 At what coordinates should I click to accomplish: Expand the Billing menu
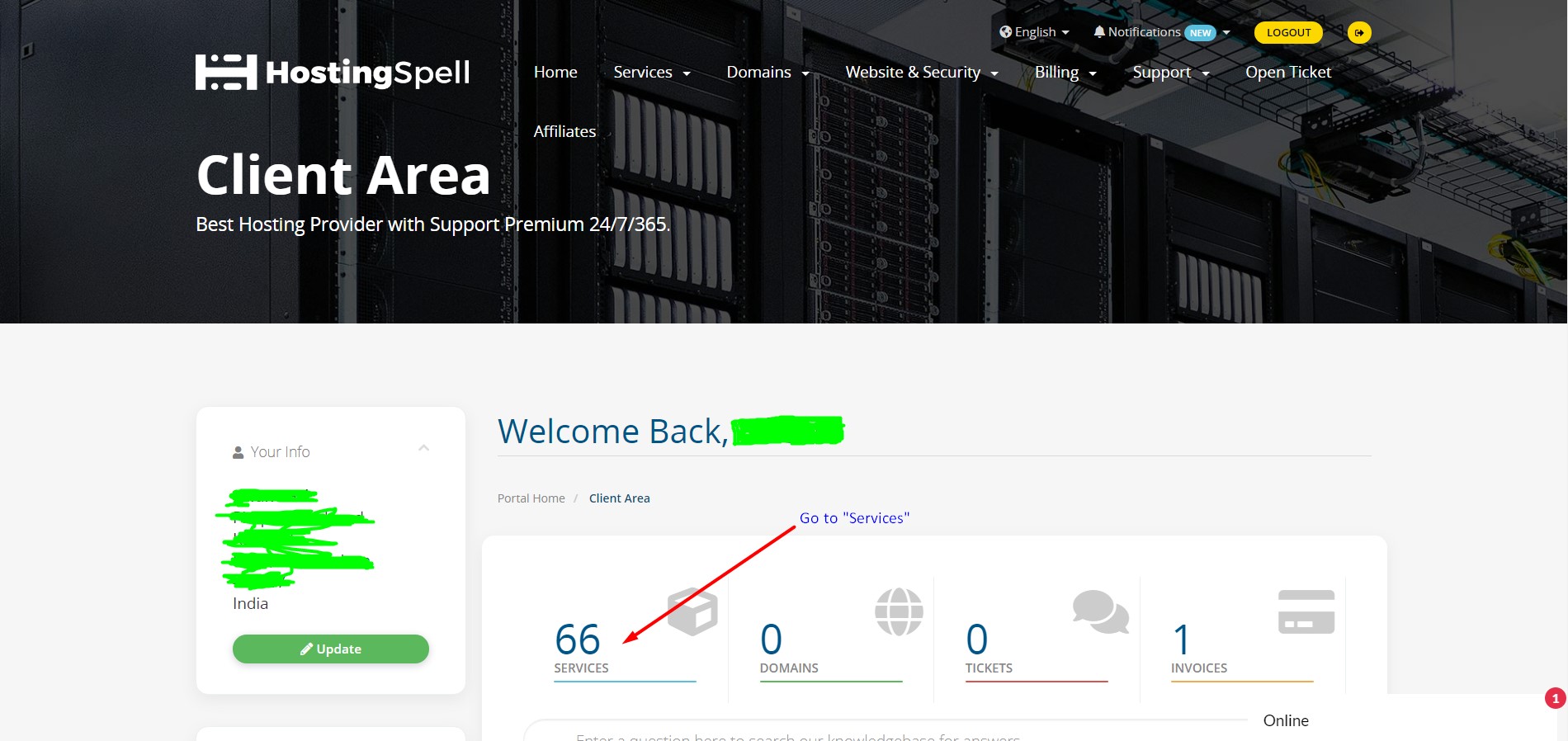click(x=1065, y=73)
